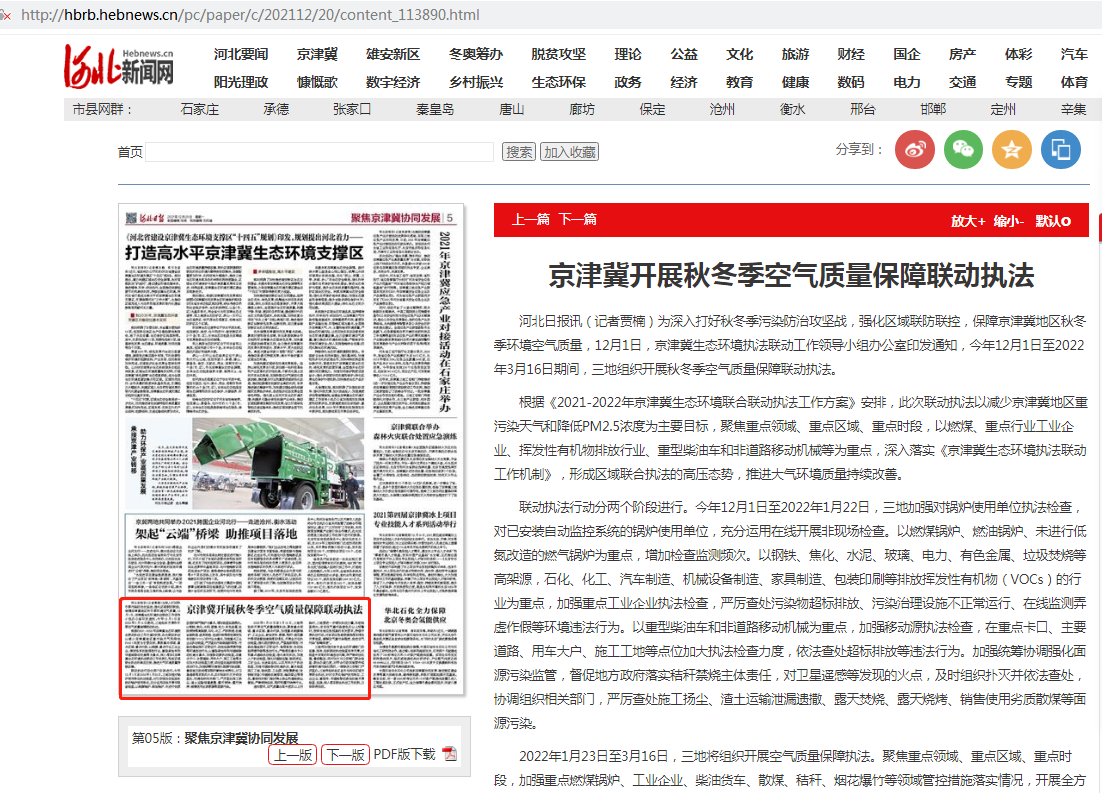This screenshot has width=1102, height=793.
Task: Open the 京津冀 navigation menu item
Action: (x=317, y=54)
